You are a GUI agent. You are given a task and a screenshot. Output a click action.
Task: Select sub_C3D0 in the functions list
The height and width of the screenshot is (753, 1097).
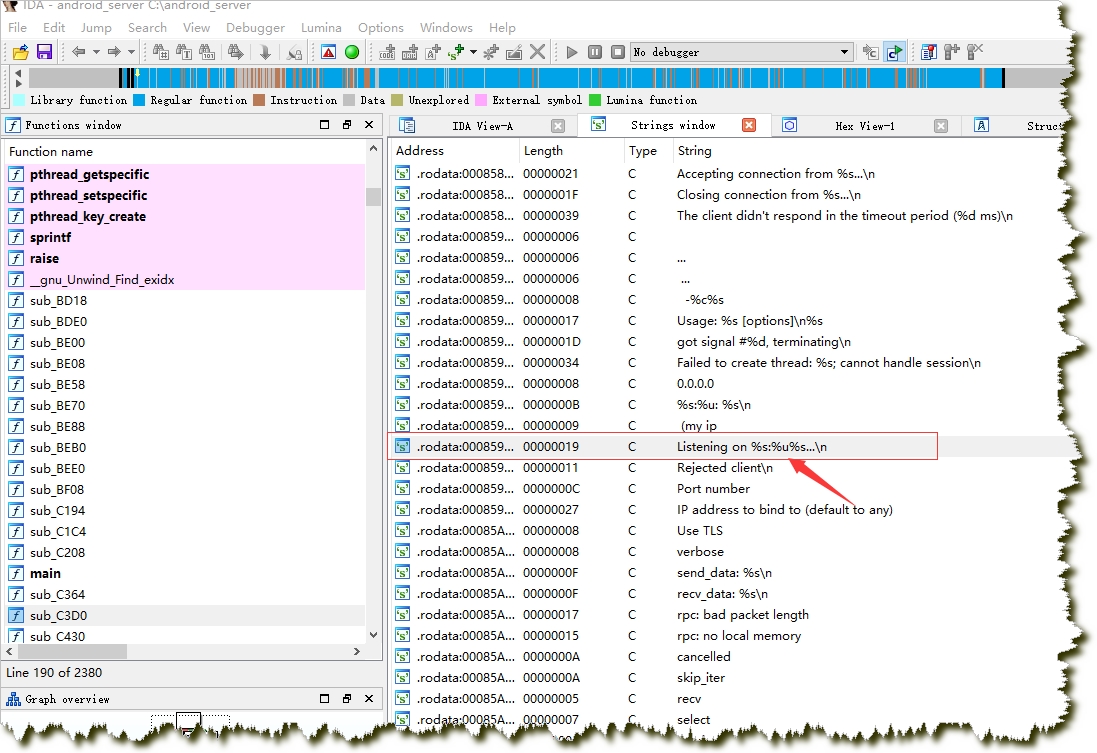click(x=185, y=616)
